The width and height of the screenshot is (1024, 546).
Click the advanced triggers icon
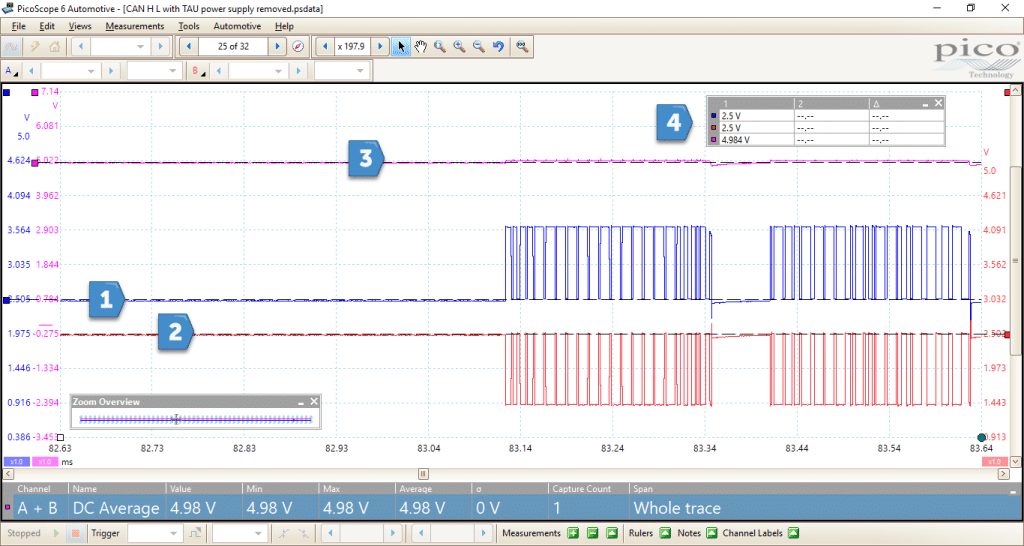(x=195, y=533)
